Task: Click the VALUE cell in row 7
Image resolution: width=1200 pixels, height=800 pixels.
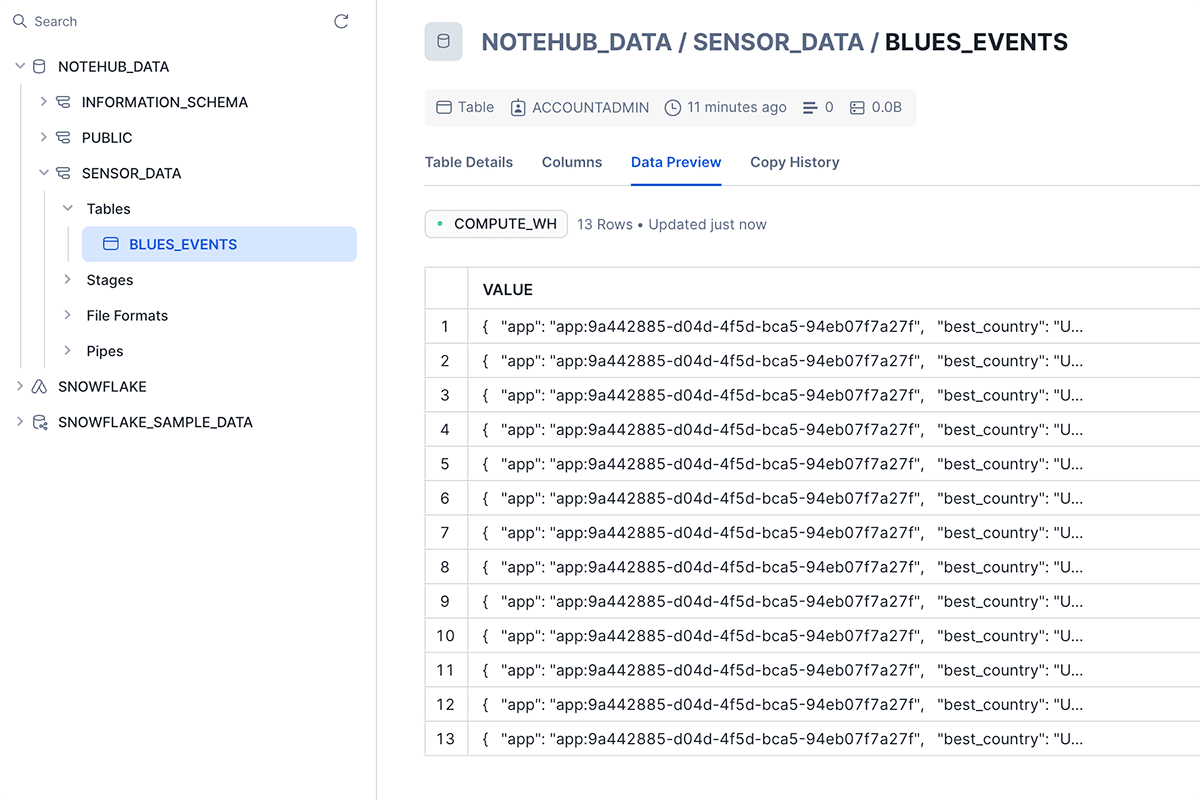Action: pos(834,532)
